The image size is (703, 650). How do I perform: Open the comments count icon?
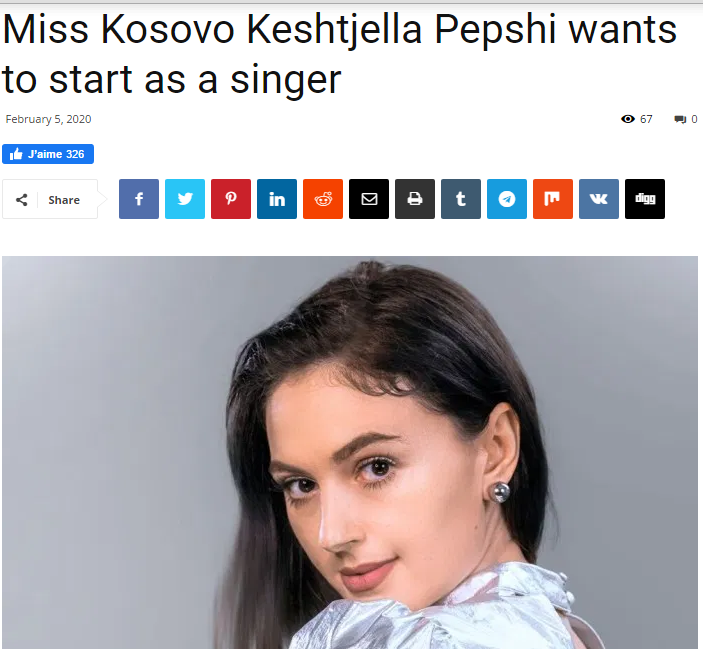pos(680,119)
